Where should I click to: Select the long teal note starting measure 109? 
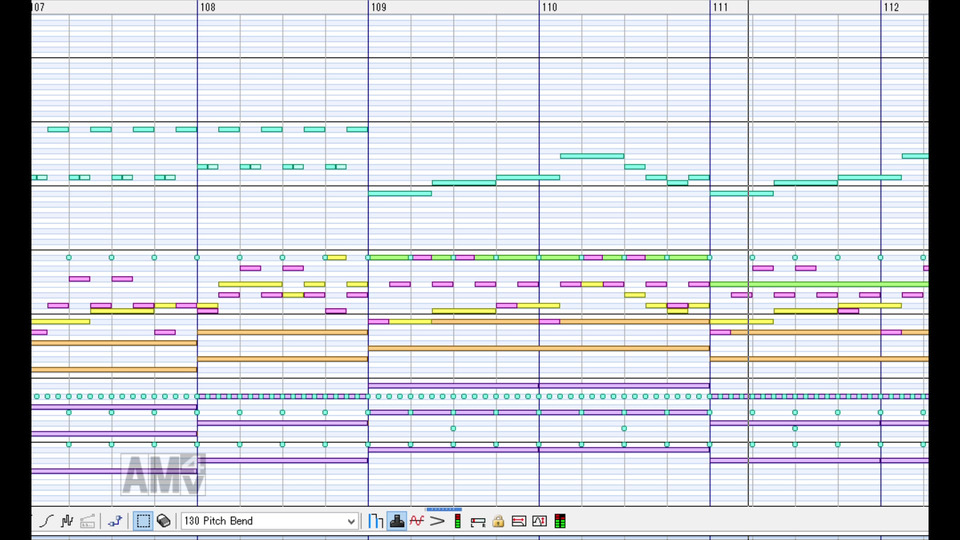pyautogui.click(x=400, y=193)
